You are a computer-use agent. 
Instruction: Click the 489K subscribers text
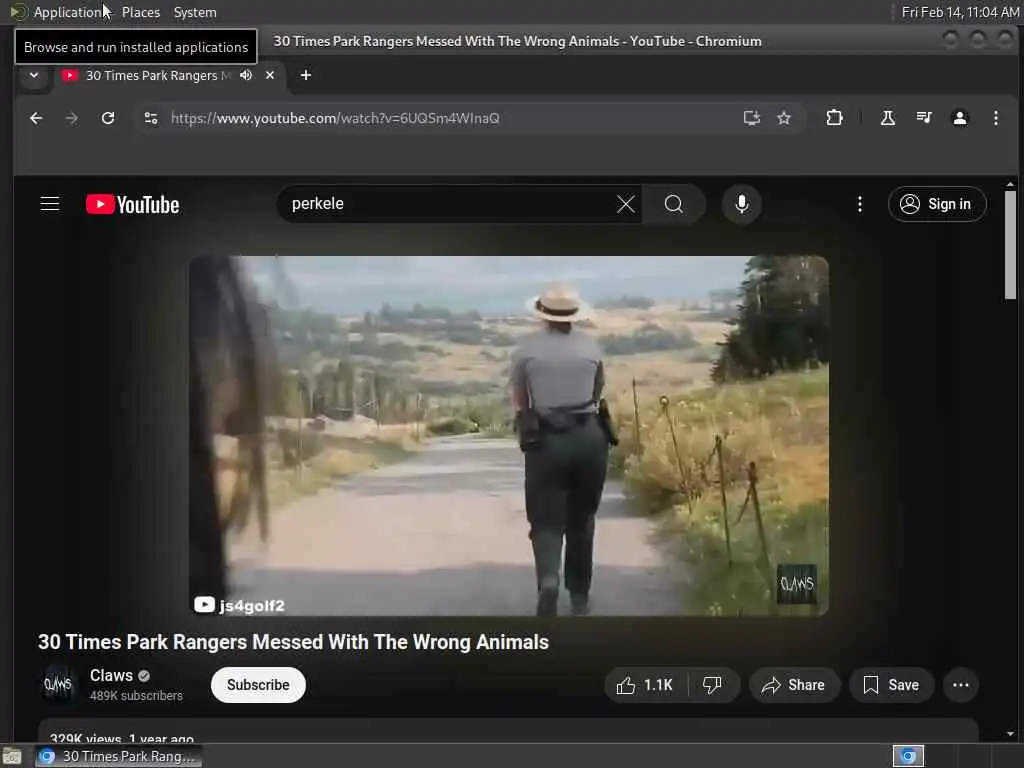click(136, 696)
